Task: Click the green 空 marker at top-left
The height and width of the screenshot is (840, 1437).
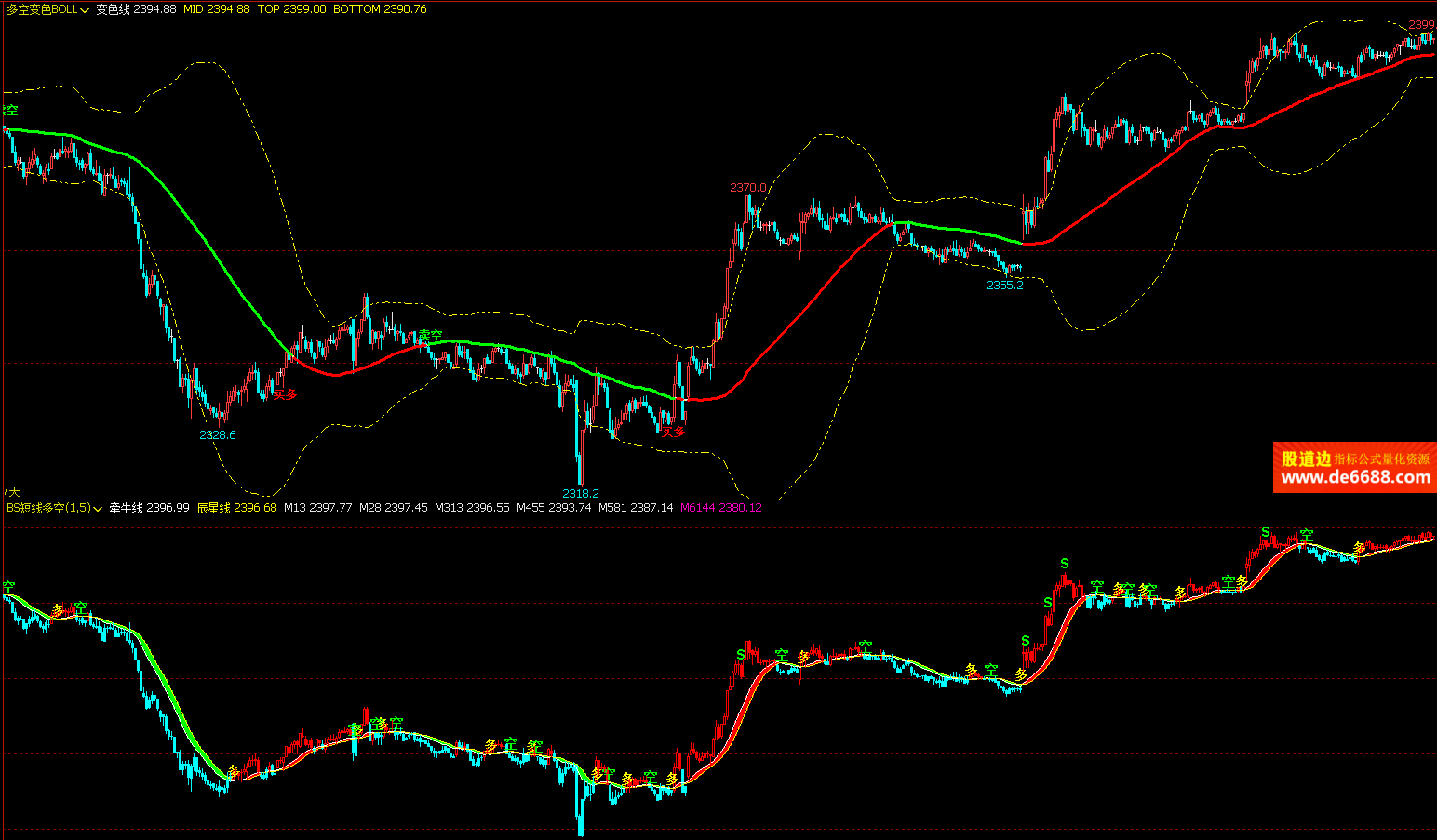Action: coord(11,110)
